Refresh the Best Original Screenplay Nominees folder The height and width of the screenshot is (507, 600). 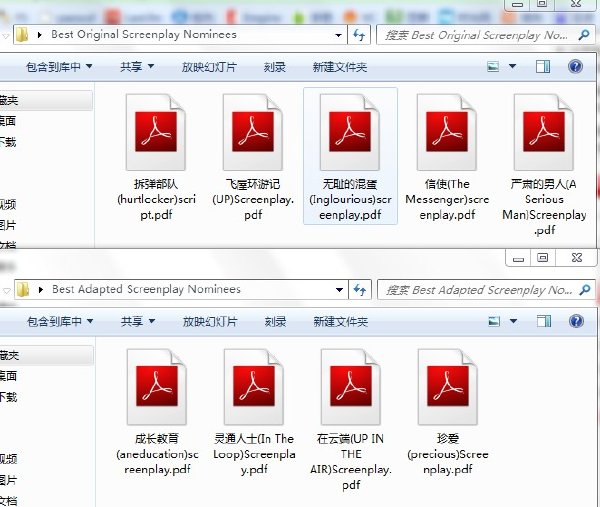coord(359,35)
